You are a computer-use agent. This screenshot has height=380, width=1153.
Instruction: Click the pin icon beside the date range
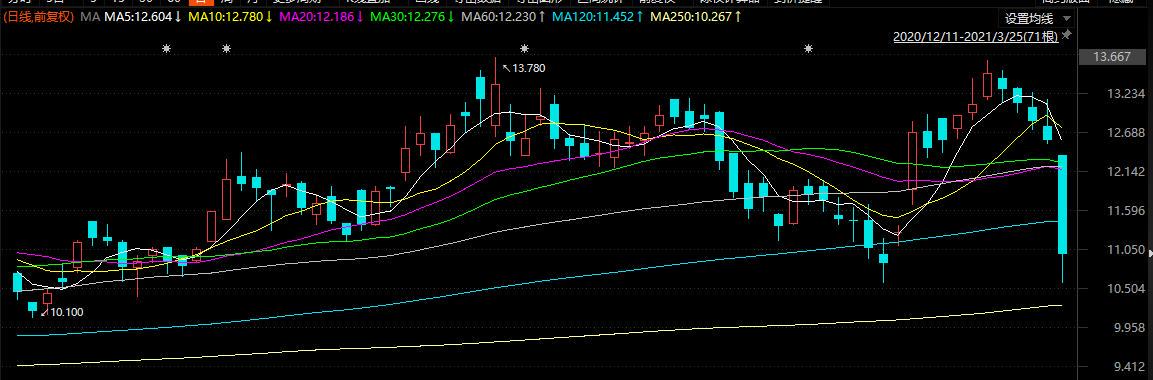[1068, 35]
